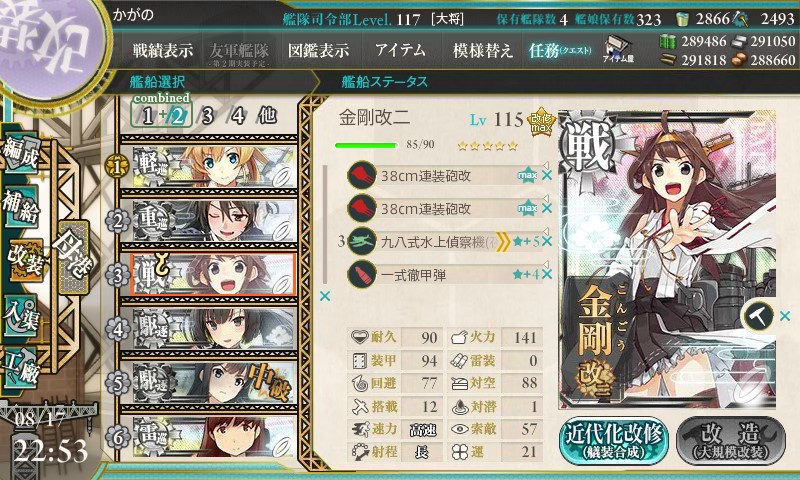This screenshot has width=800, height=480.
Task: Open the 入渠 repair dock side icon
Action: pyautogui.click(x=20, y=316)
